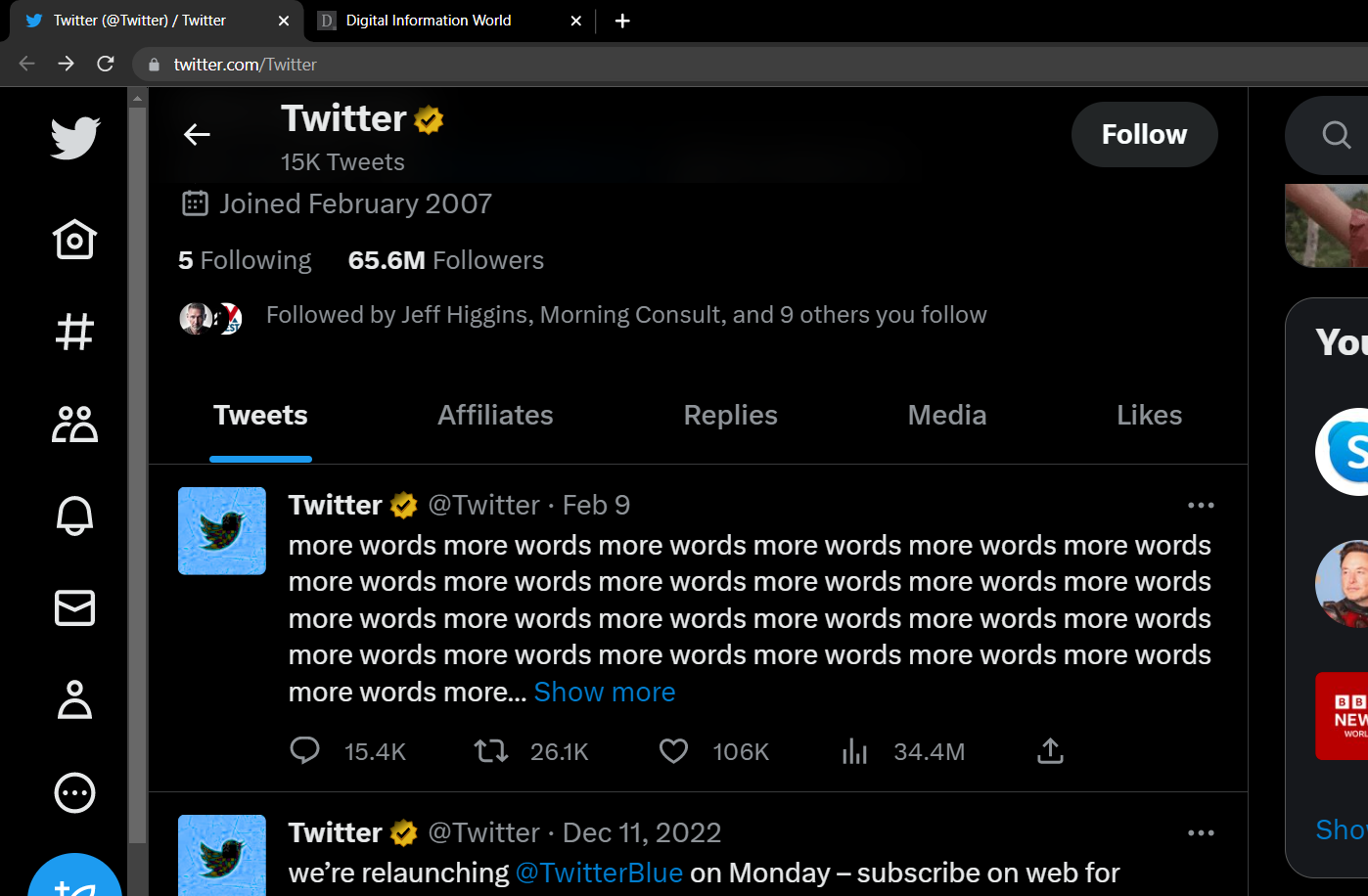Click the 15K Tweets count text
The width and height of the screenshot is (1368, 896).
point(342,162)
